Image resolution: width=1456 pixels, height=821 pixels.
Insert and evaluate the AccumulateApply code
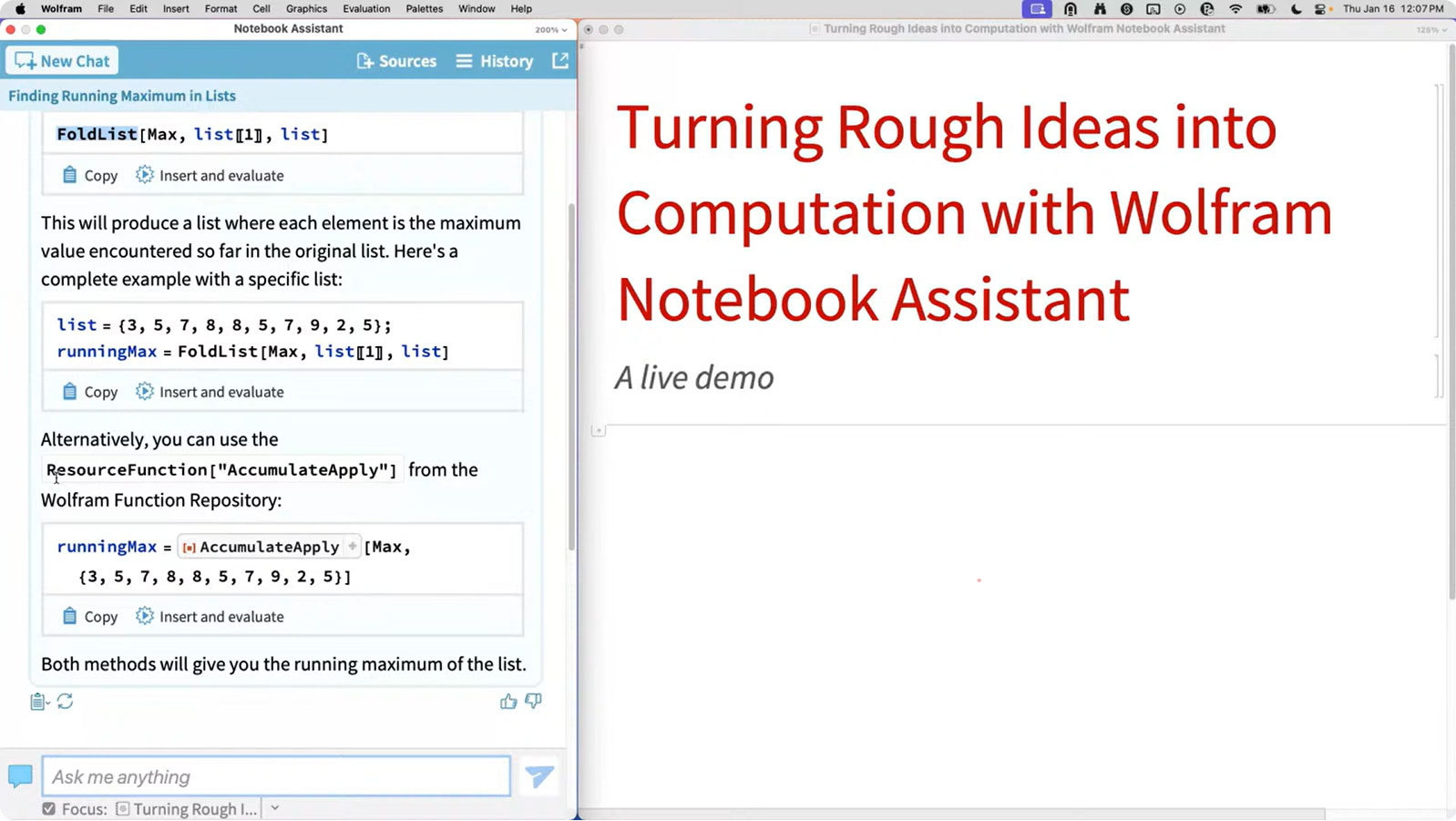210,617
